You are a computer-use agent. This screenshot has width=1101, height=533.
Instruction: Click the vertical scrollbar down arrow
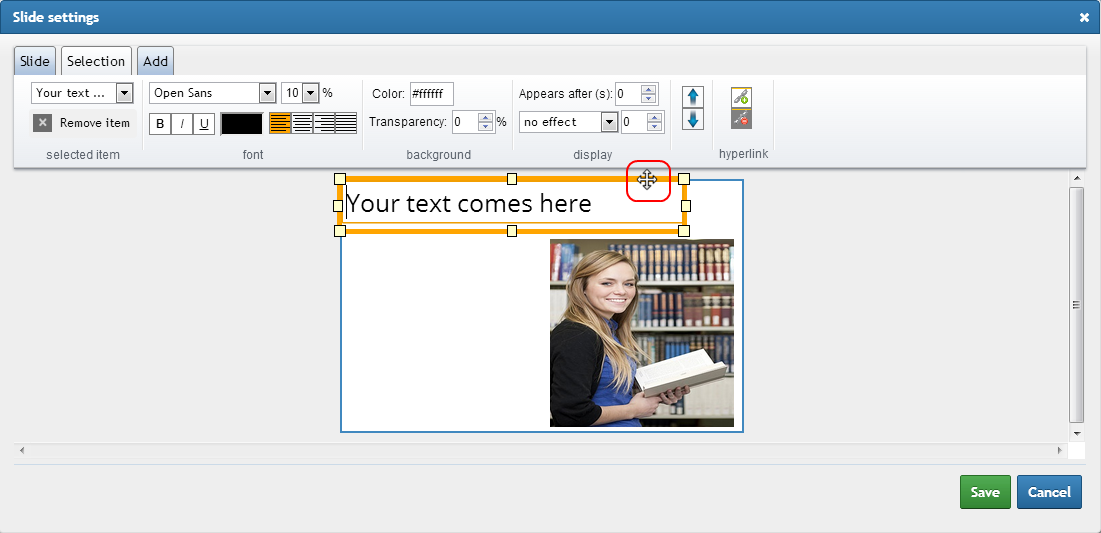pos(1076,434)
